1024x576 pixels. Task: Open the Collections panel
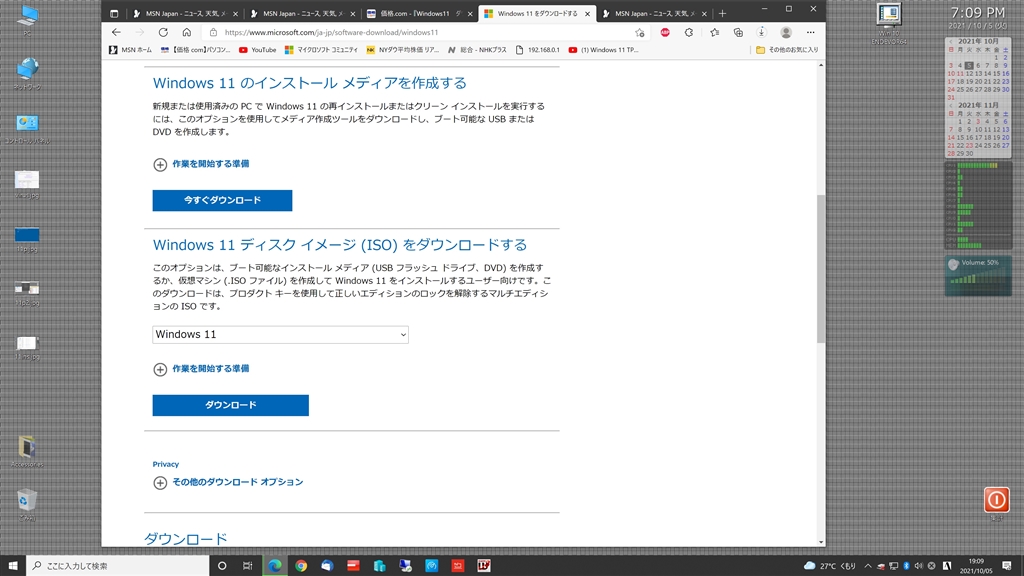[738, 32]
